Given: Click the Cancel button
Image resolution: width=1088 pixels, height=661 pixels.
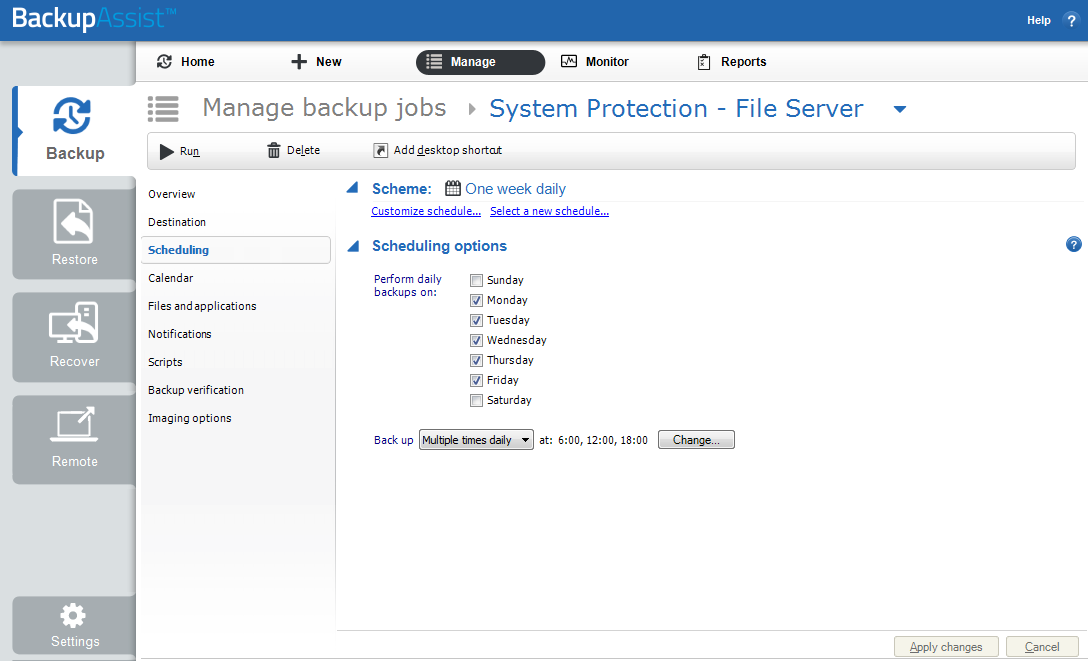Looking at the screenshot, I should click(1042, 646).
